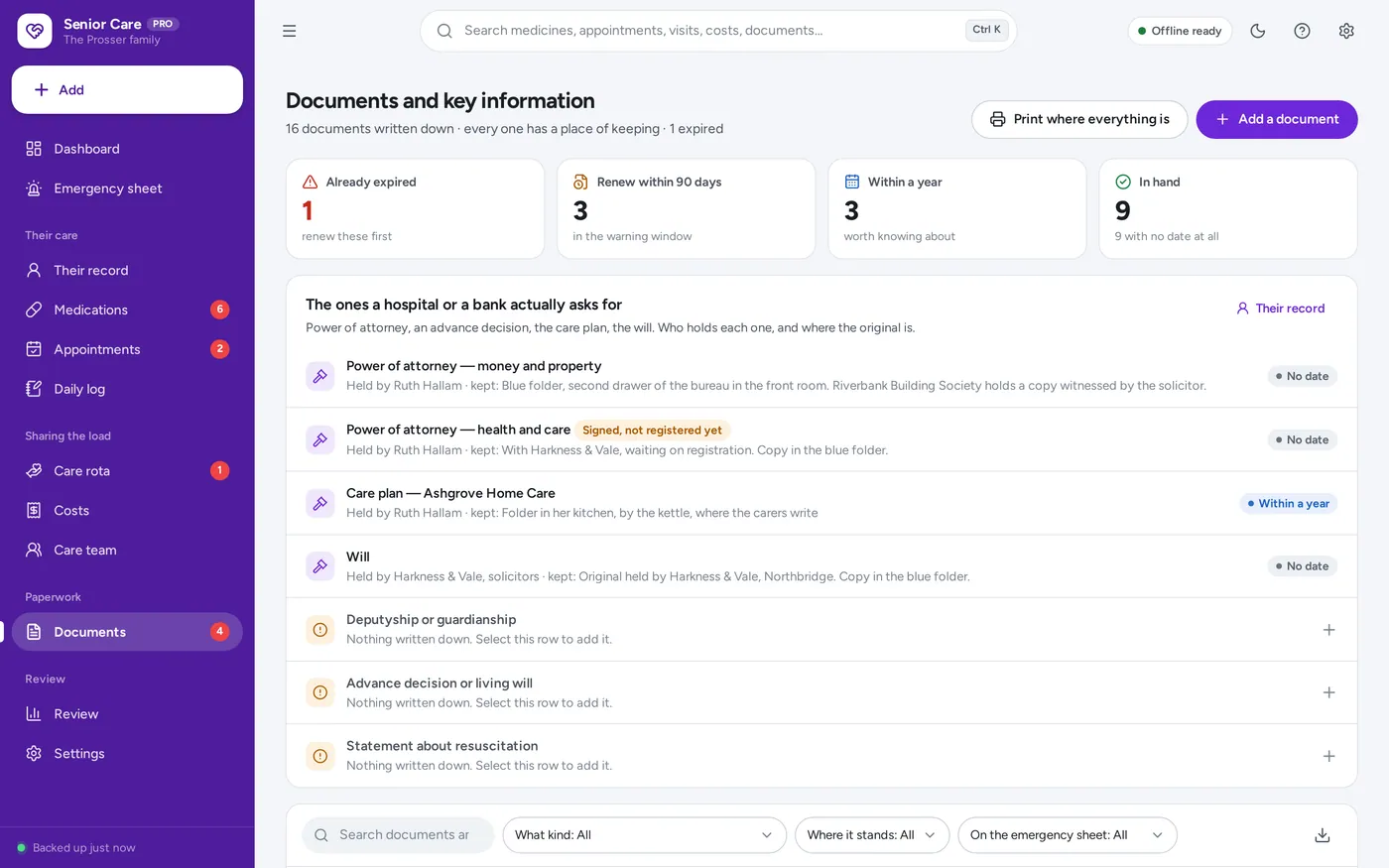The width and height of the screenshot is (1389, 868).
Task: Select the Already expired summary card
Action: (x=415, y=209)
